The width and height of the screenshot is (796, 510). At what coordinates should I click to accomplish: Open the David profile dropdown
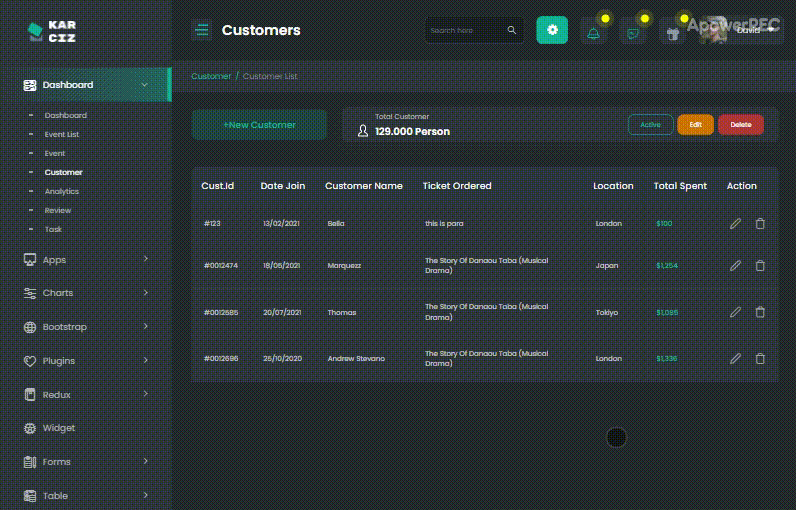(x=750, y=30)
